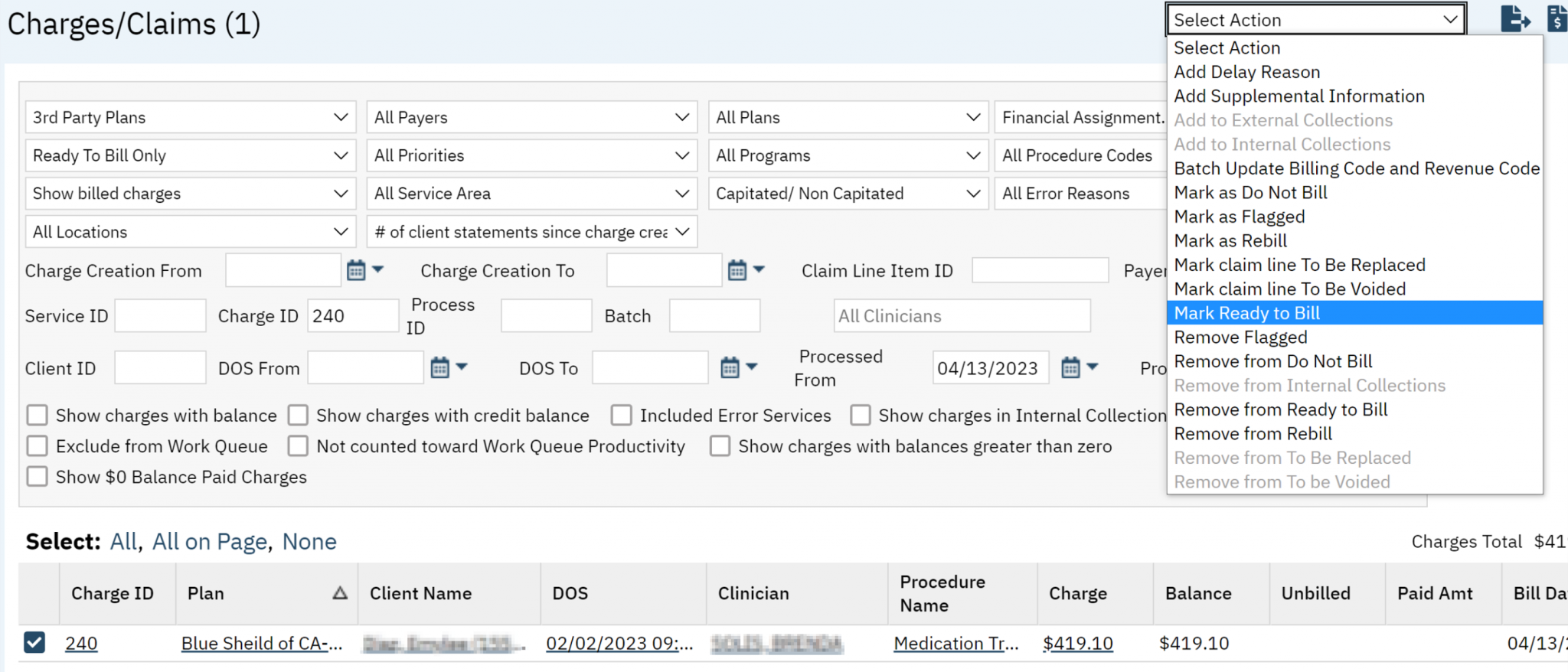This screenshot has width=1568, height=672.
Task: Uncheck the row checkbox for charge 240
Action: (34, 642)
